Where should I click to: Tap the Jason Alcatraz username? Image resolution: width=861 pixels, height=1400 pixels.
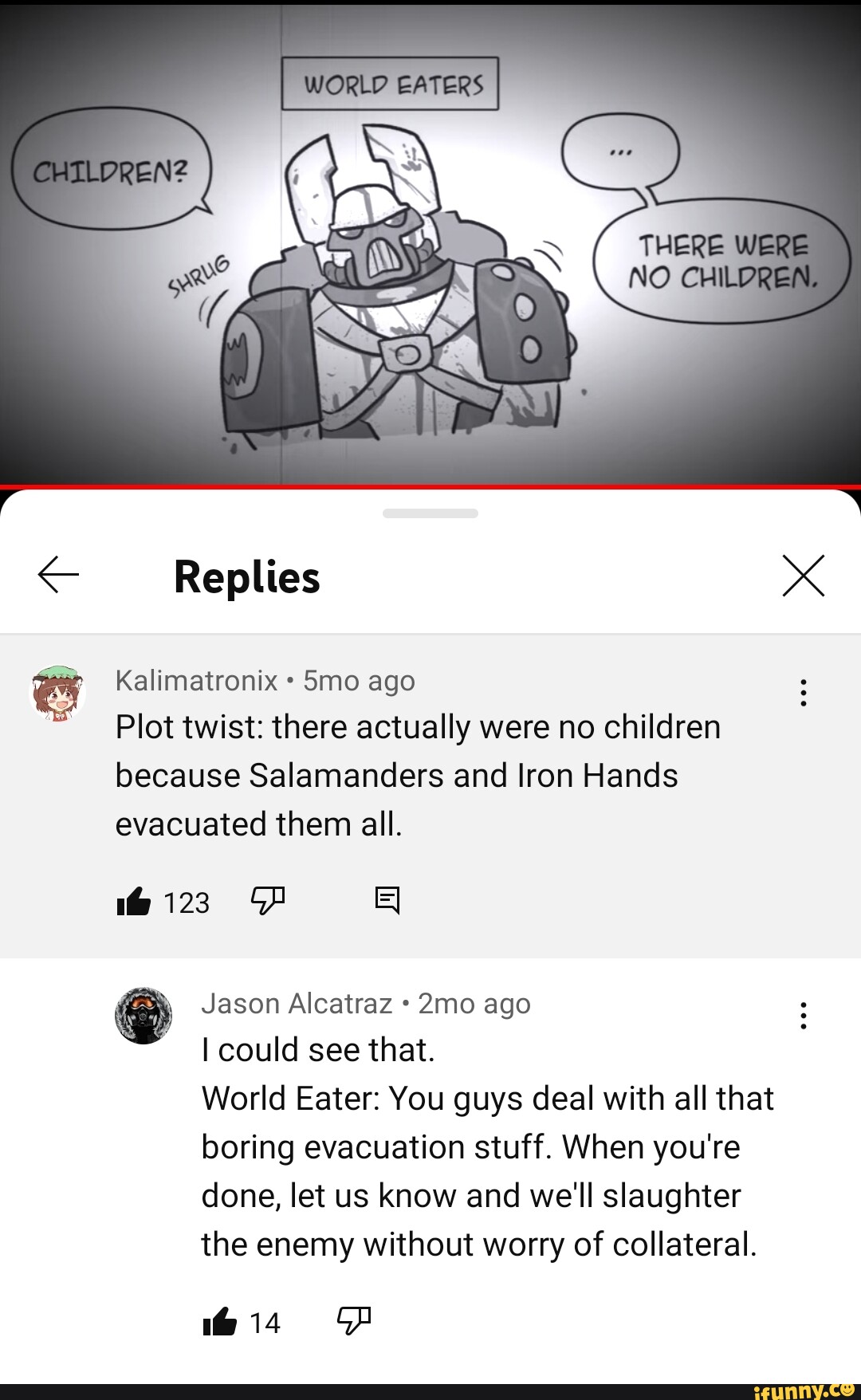point(297,1004)
